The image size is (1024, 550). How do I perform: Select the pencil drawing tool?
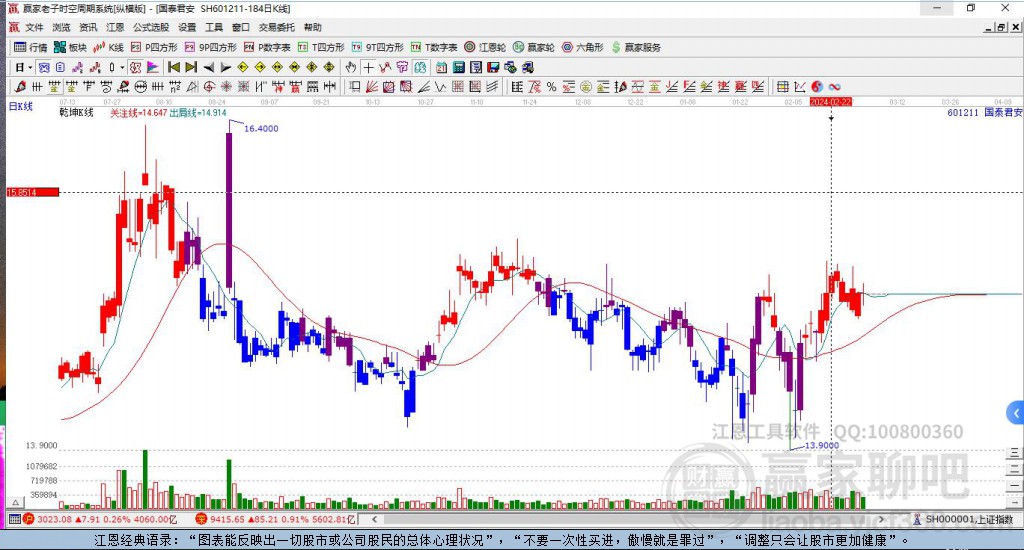[x=20, y=86]
